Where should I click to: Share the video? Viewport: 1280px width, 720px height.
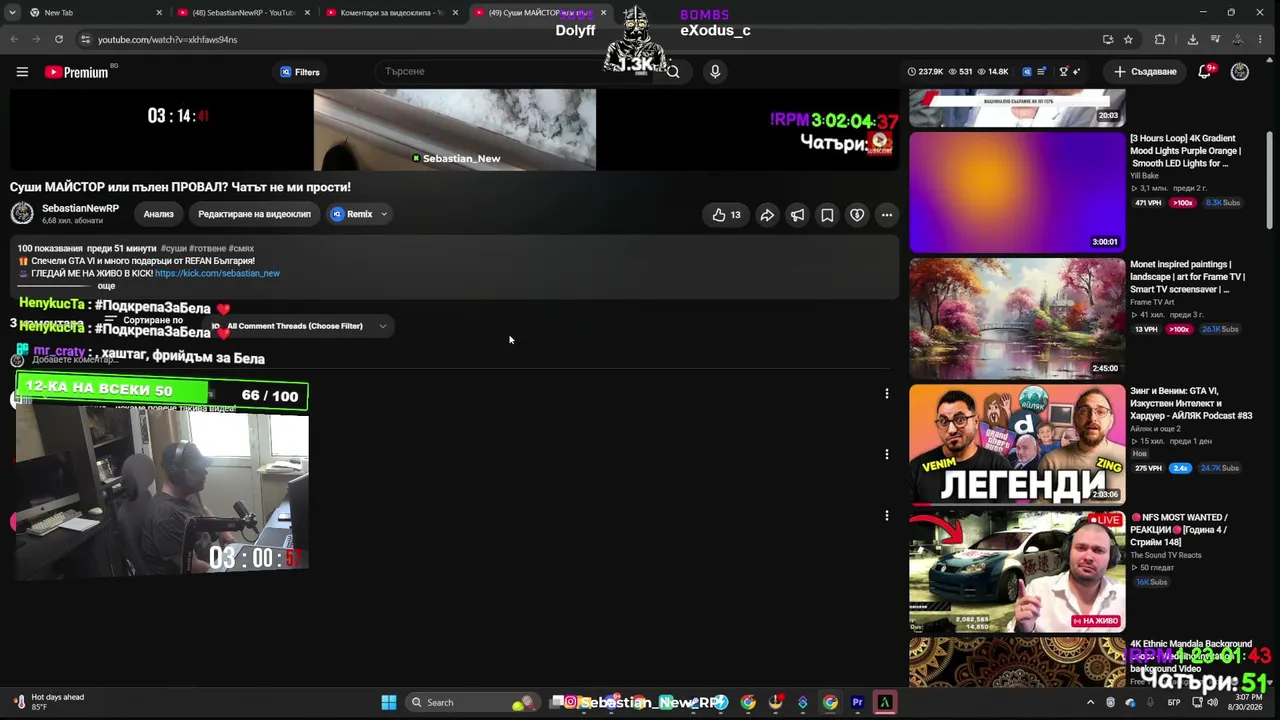pyautogui.click(x=767, y=215)
